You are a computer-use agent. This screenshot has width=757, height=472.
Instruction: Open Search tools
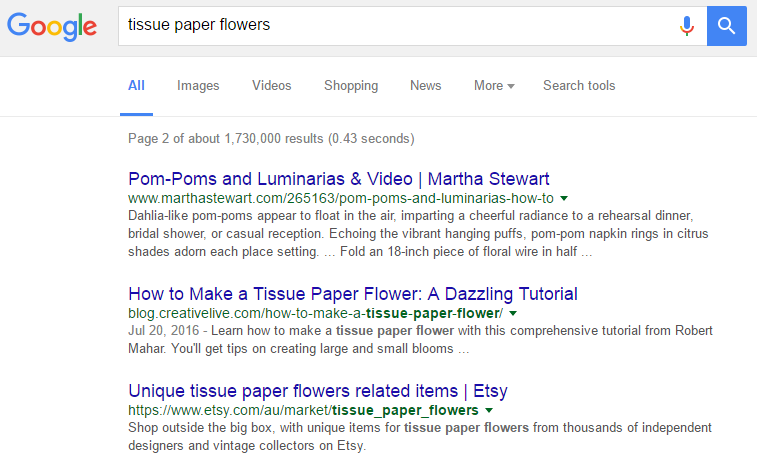tap(579, 86)
